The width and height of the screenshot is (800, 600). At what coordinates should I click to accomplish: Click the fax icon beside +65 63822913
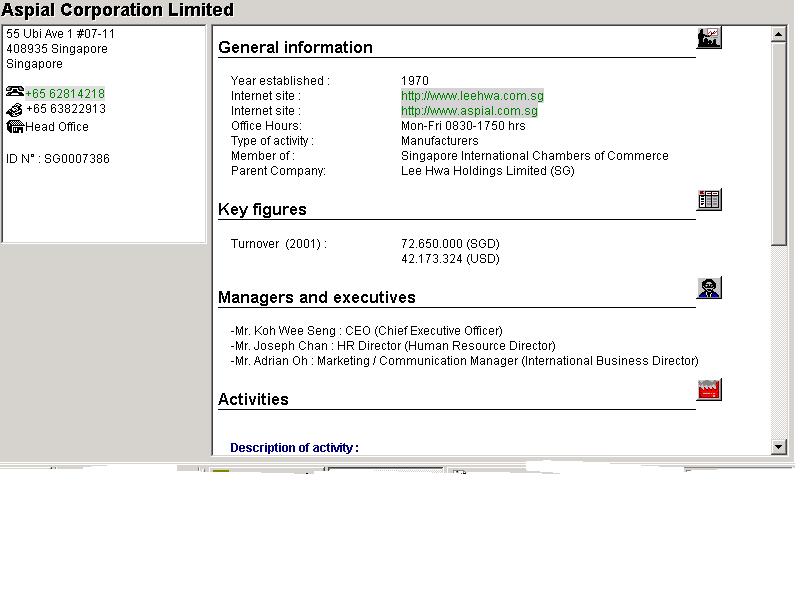[x=15, y=109]
